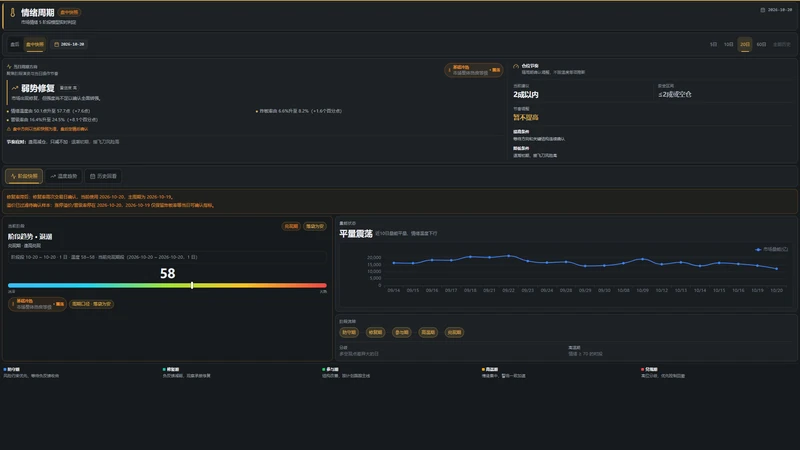Click the teal 修复期 legend square in the bottom legend row

(164, 369)
